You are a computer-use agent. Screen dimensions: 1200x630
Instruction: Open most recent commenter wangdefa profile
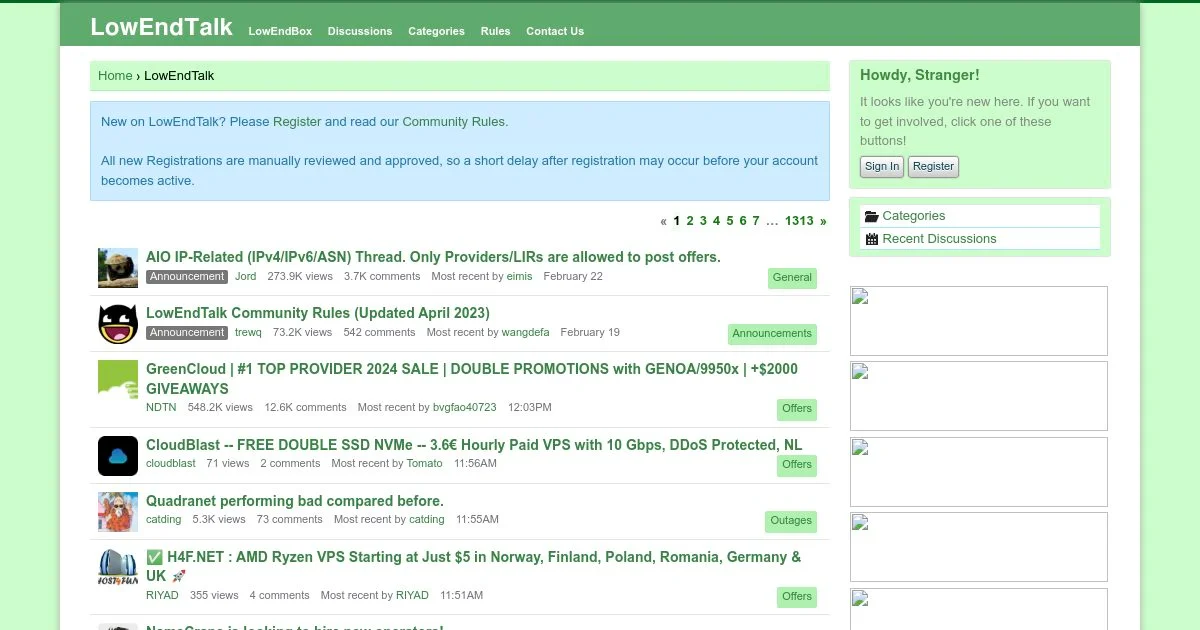pos(525,333)
